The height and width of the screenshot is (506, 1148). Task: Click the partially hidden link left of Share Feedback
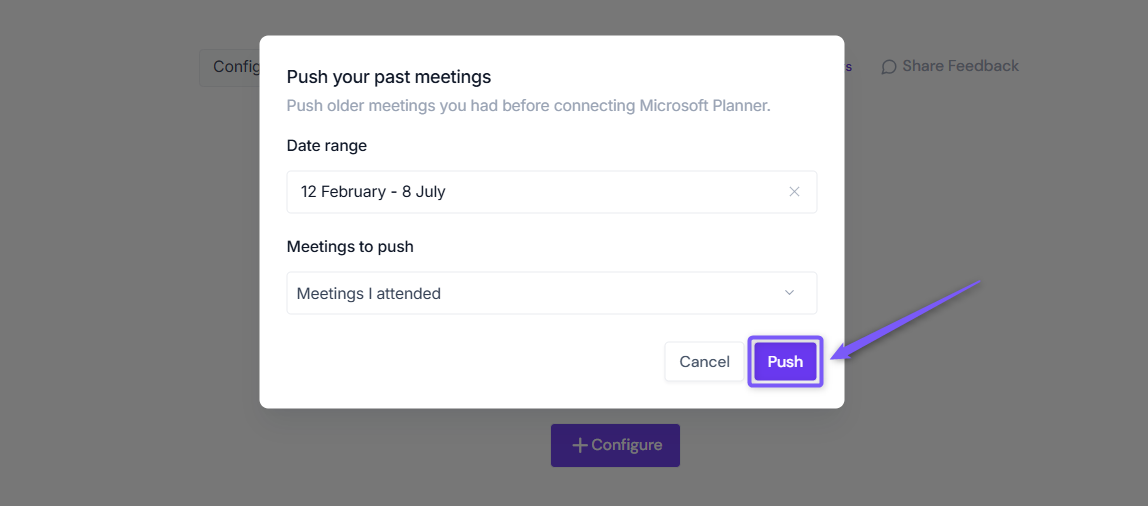click(x=848, y=67)
